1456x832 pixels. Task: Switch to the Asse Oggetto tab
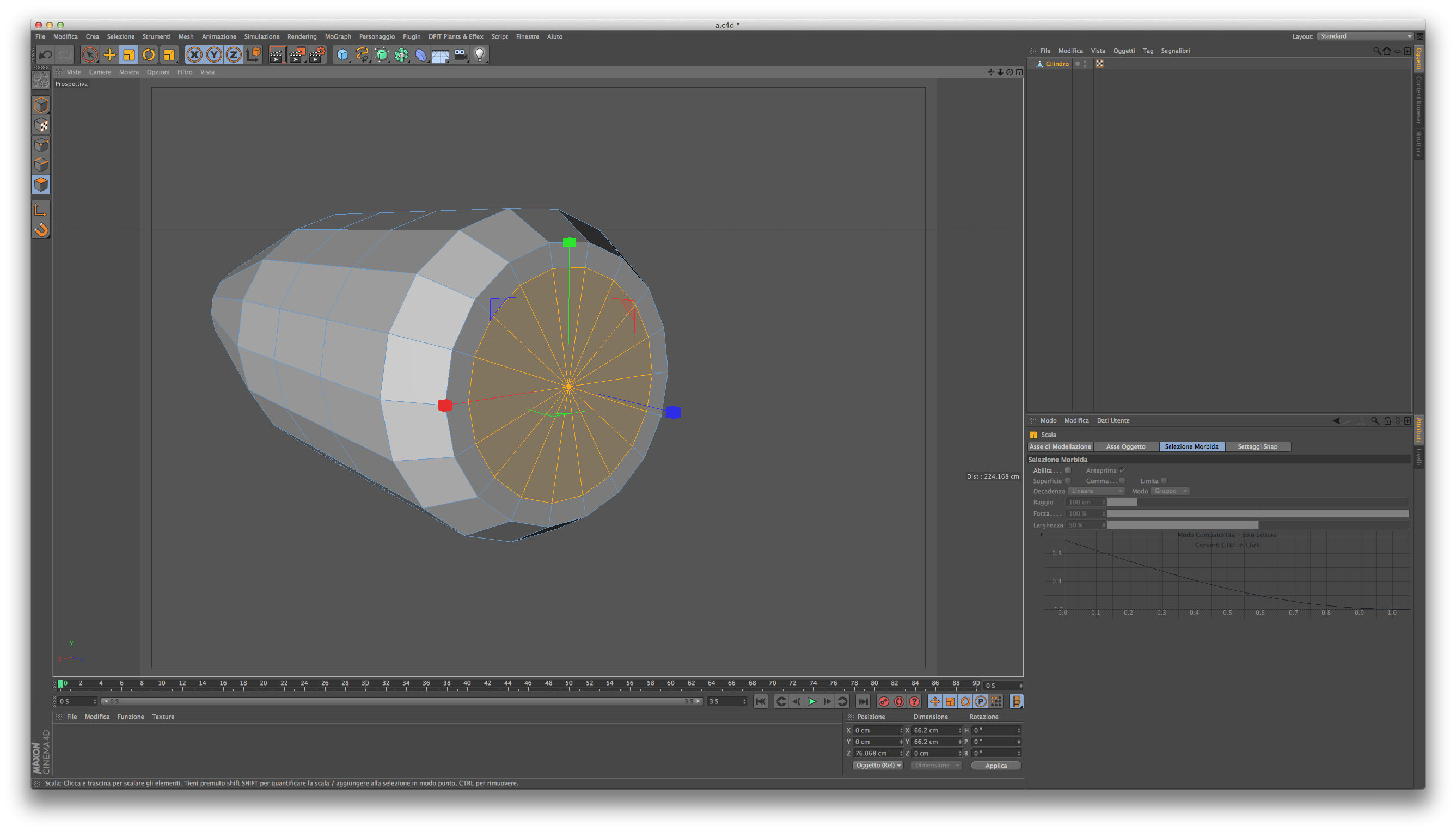tap(1125, 447)
